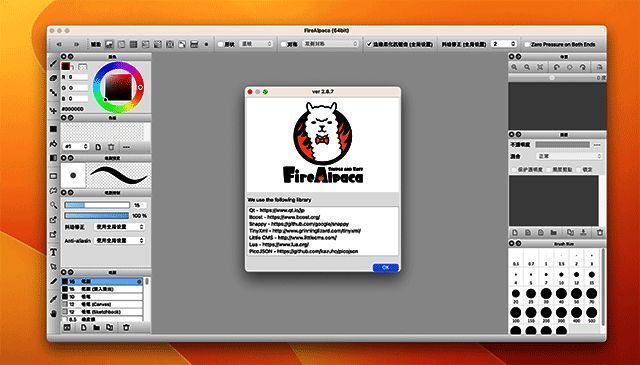Click the foreground color swatch
Image resolution: width=640 pixels, height=365 pixels.
click(65, 66)
